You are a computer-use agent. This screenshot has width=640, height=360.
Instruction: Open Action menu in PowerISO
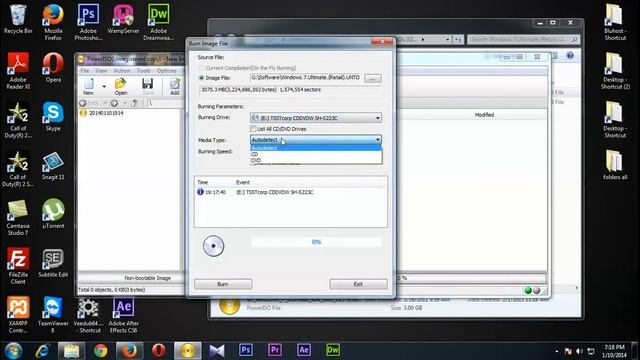click(x=122, y=71)
